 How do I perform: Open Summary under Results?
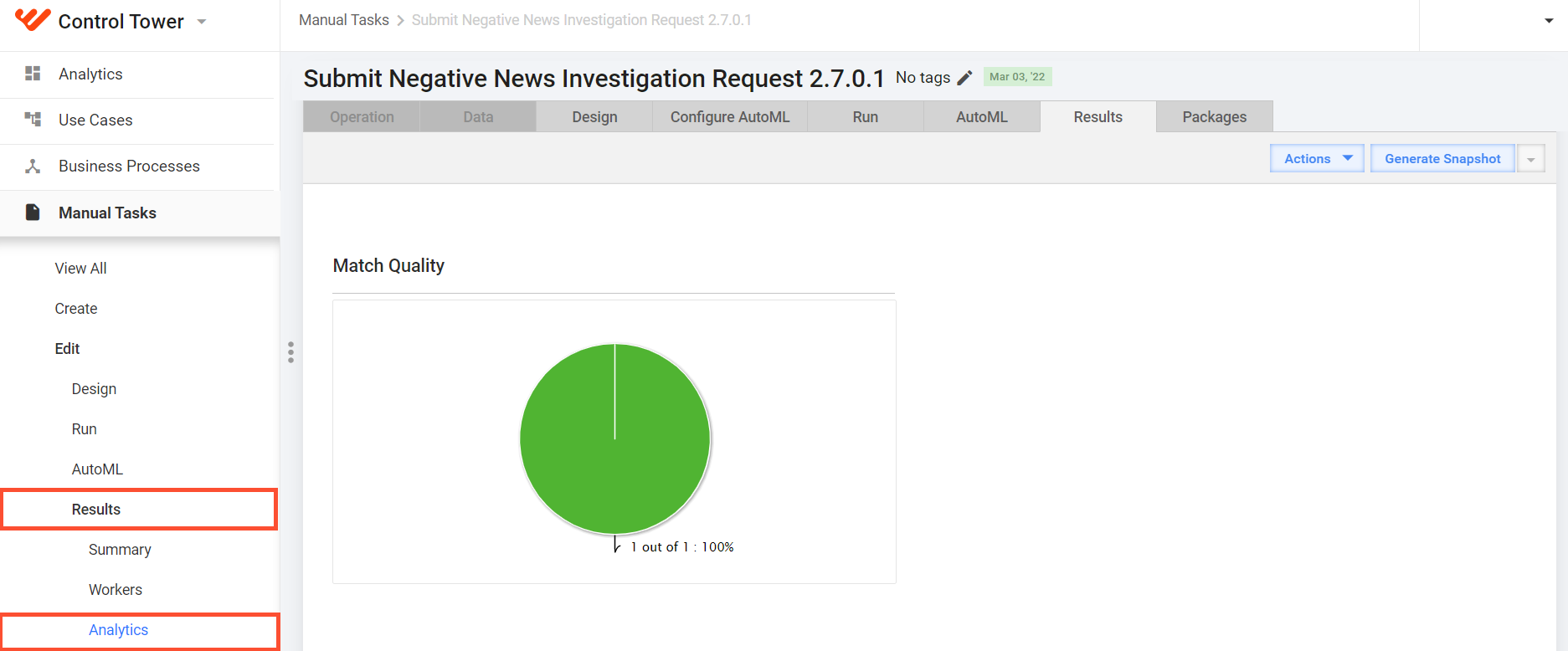click(120, 549)
